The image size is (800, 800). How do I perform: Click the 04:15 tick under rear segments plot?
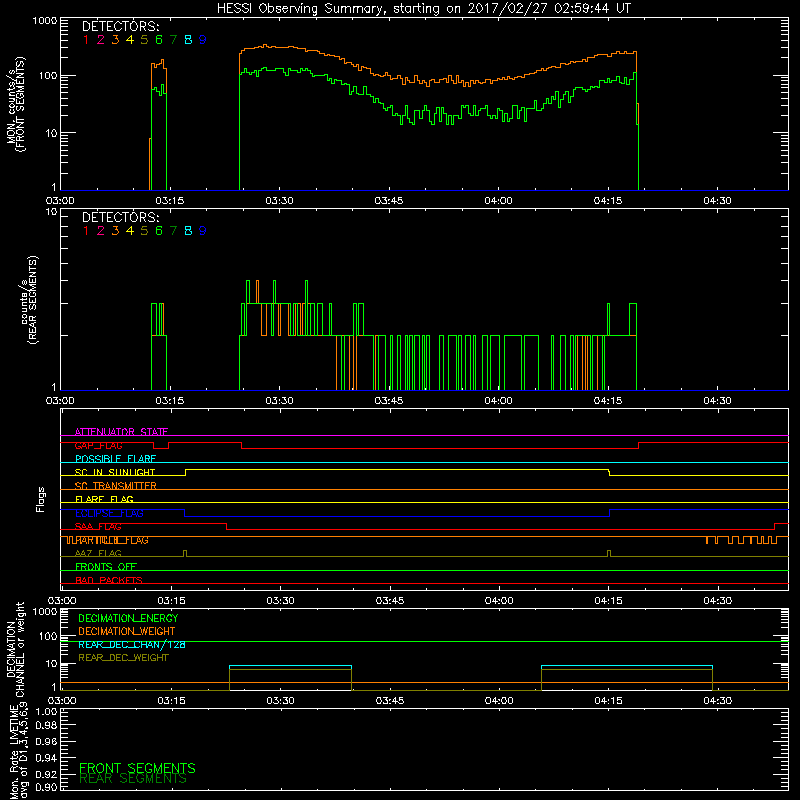point(608,401)
